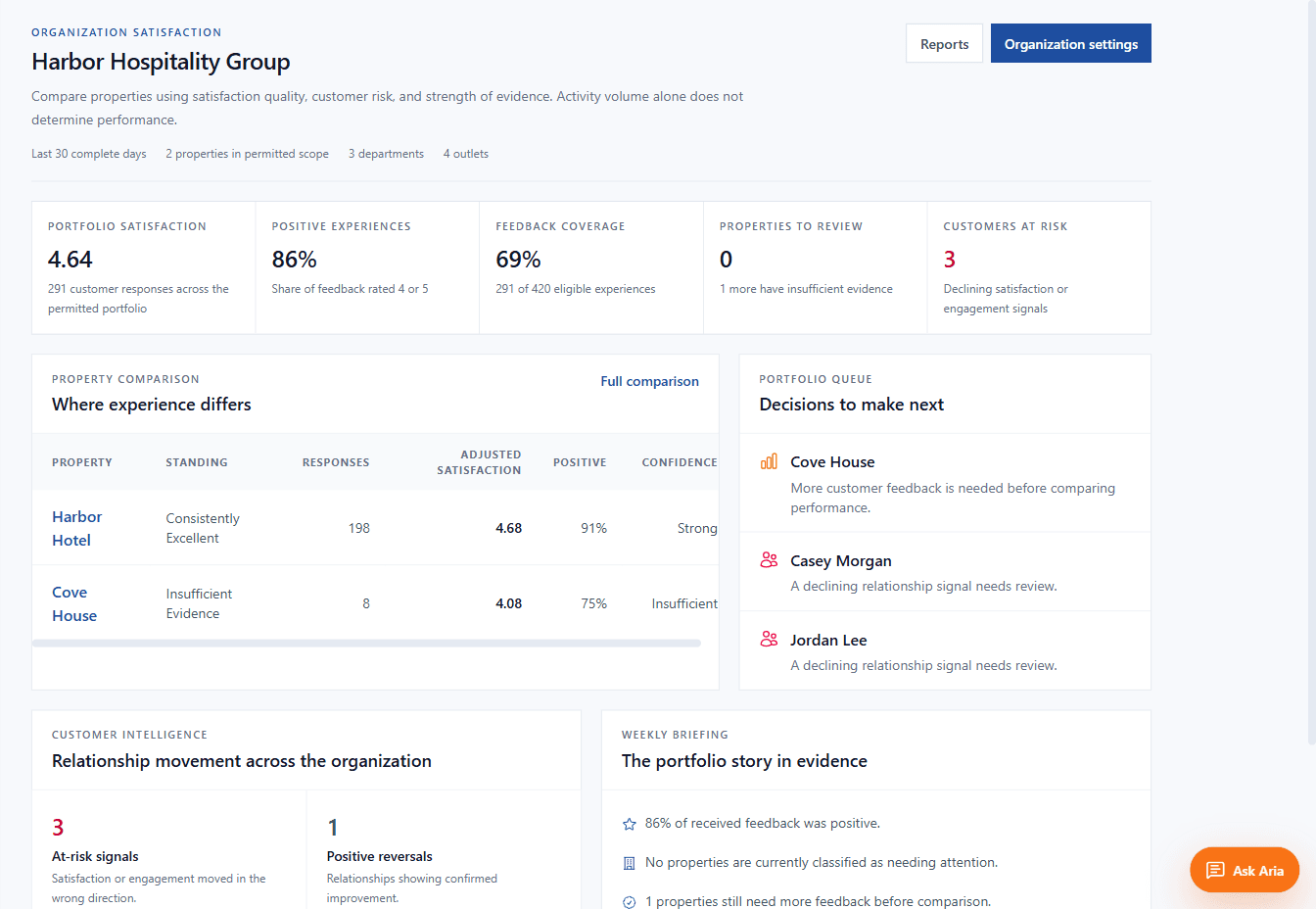Open the Harbor Hotel property link
The width and height of the screenshot is (1316, 909).
76,528
